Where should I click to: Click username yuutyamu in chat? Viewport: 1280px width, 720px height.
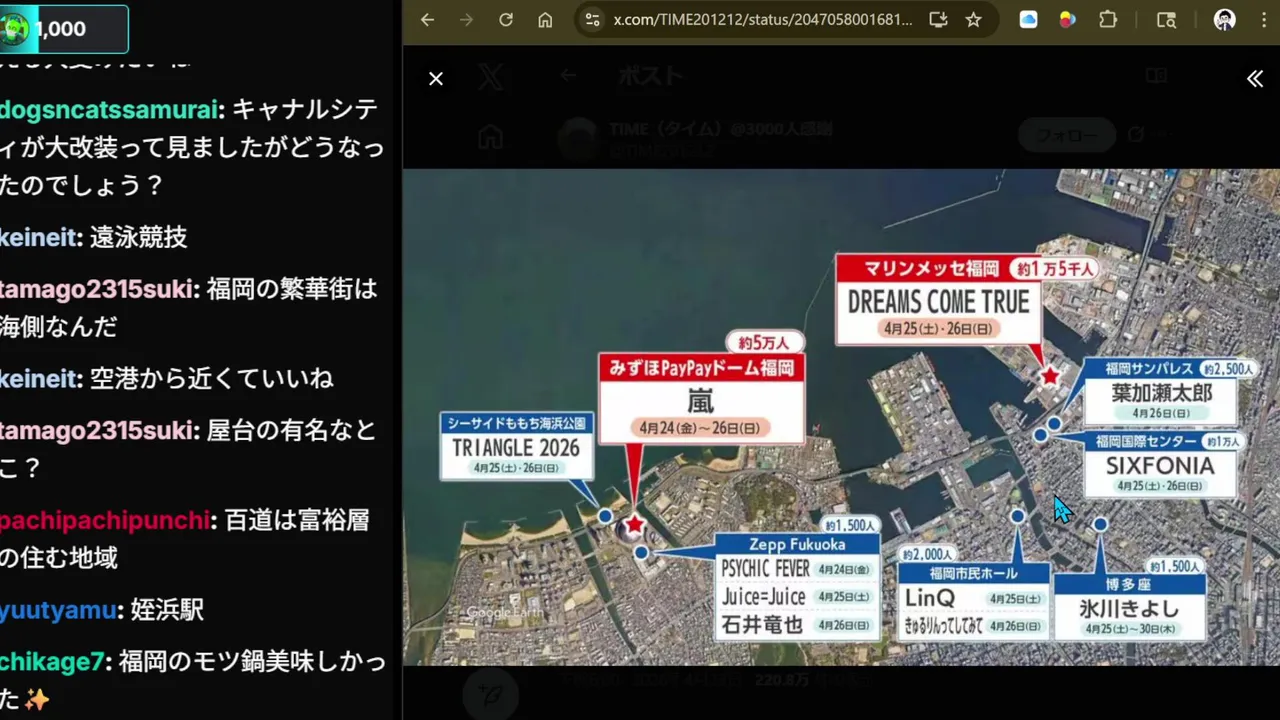pyautogui.click(x=57, y=609)
